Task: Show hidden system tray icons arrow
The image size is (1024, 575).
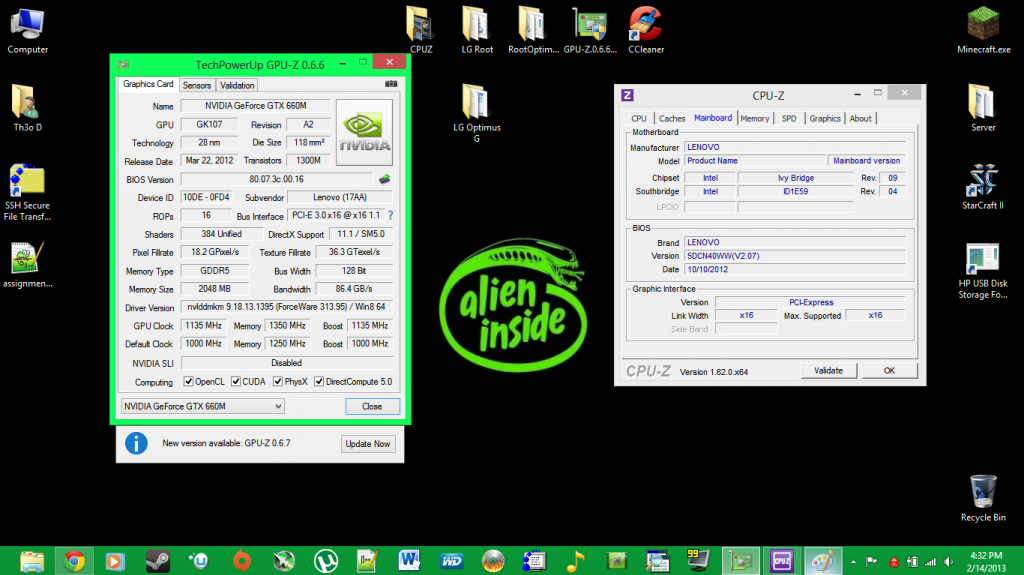Action: coord(853,562)
